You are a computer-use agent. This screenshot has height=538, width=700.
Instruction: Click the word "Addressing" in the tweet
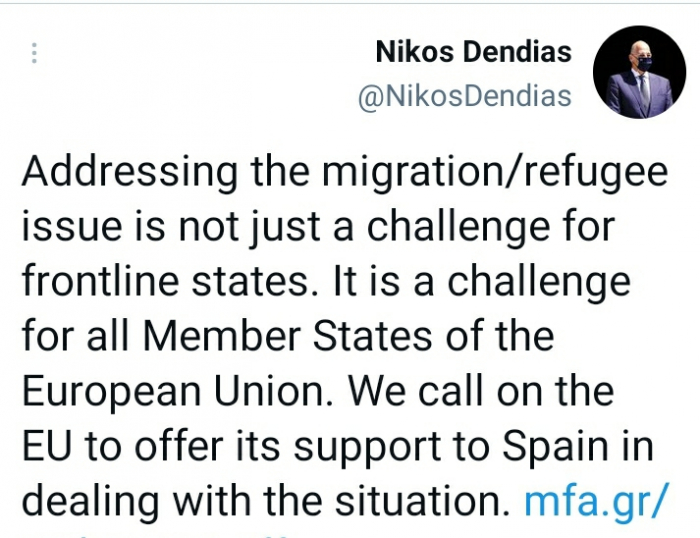pos(117,172)
